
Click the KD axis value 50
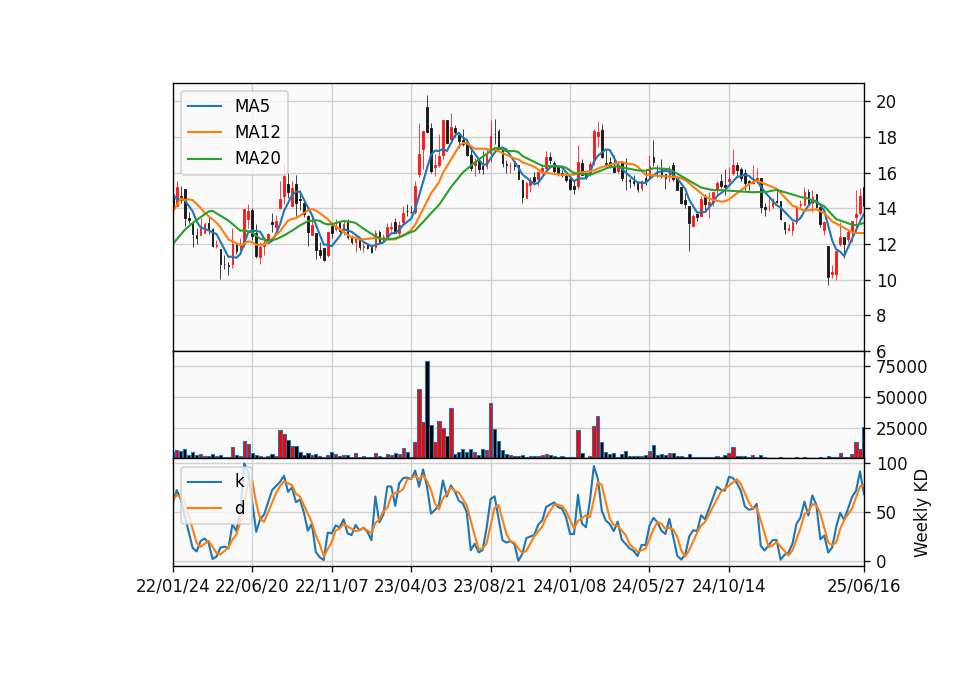pos(886,513)
